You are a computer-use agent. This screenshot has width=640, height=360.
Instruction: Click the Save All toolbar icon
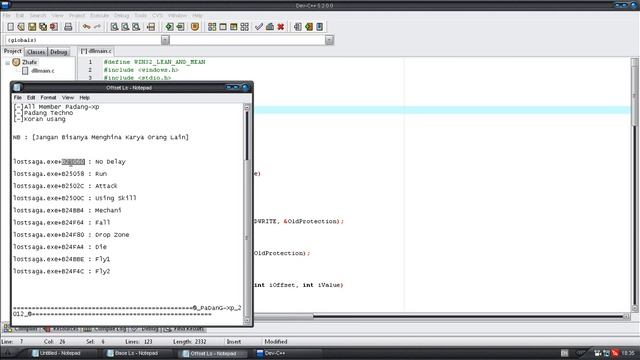point(43,27)
